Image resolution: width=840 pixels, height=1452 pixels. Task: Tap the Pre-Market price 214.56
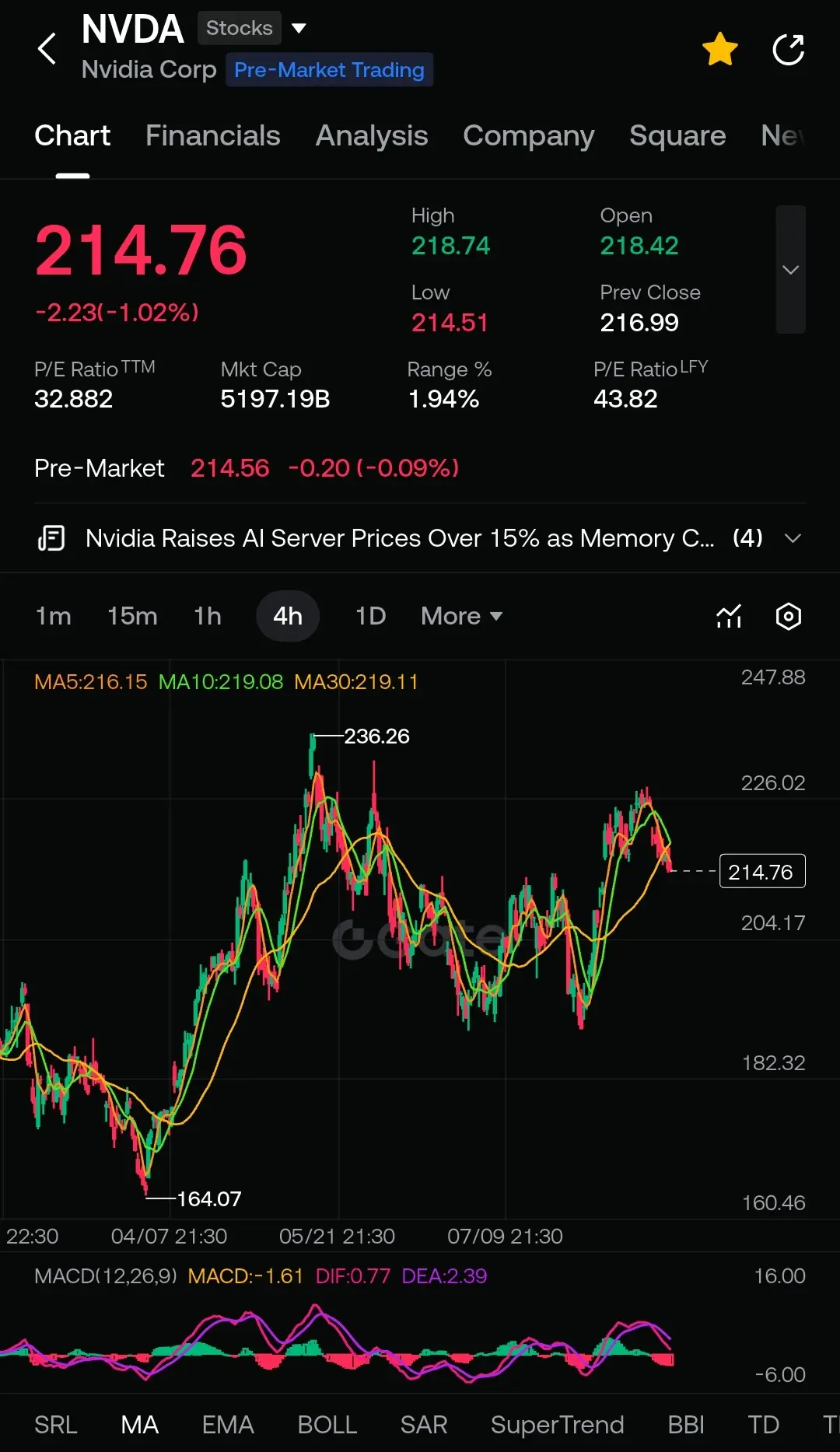coord(230,468)
